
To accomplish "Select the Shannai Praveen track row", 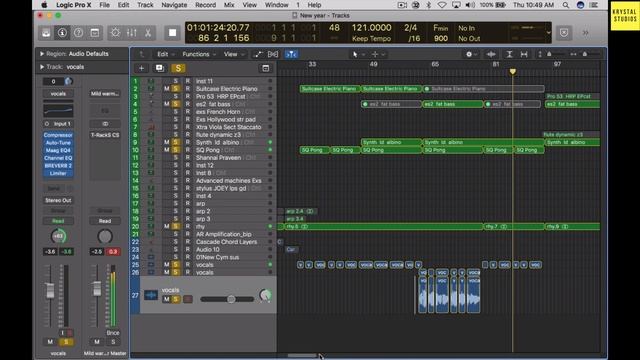I will pyautogui.click(x=203, y=158).
